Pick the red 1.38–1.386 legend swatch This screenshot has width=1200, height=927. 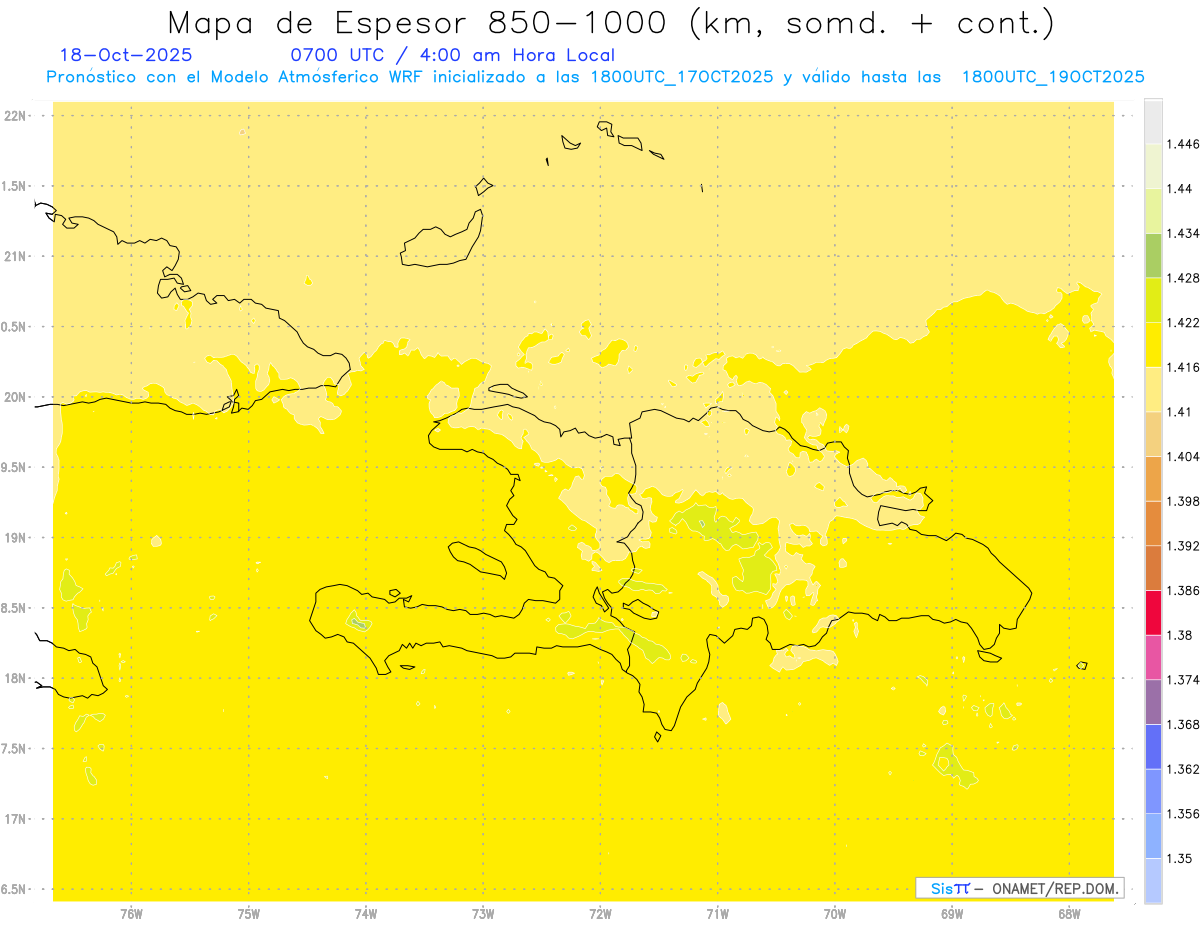pos(1153,613)
